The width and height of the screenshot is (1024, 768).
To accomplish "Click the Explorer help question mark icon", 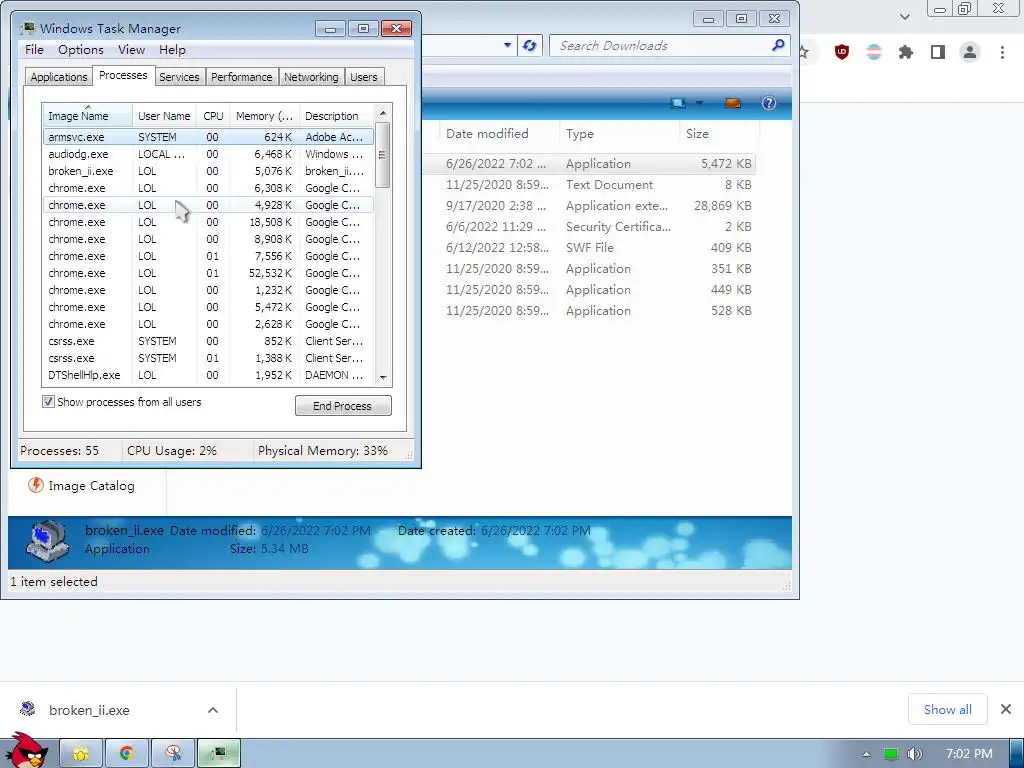I will click(x=769, y=103).
